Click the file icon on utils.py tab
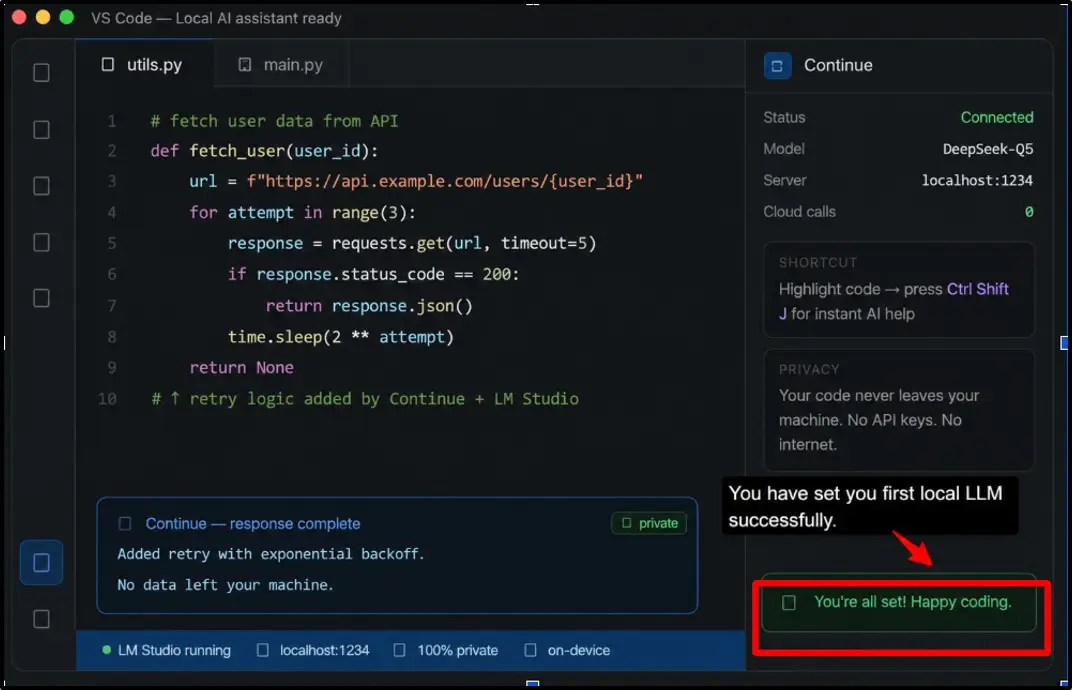 pos(108,64)
